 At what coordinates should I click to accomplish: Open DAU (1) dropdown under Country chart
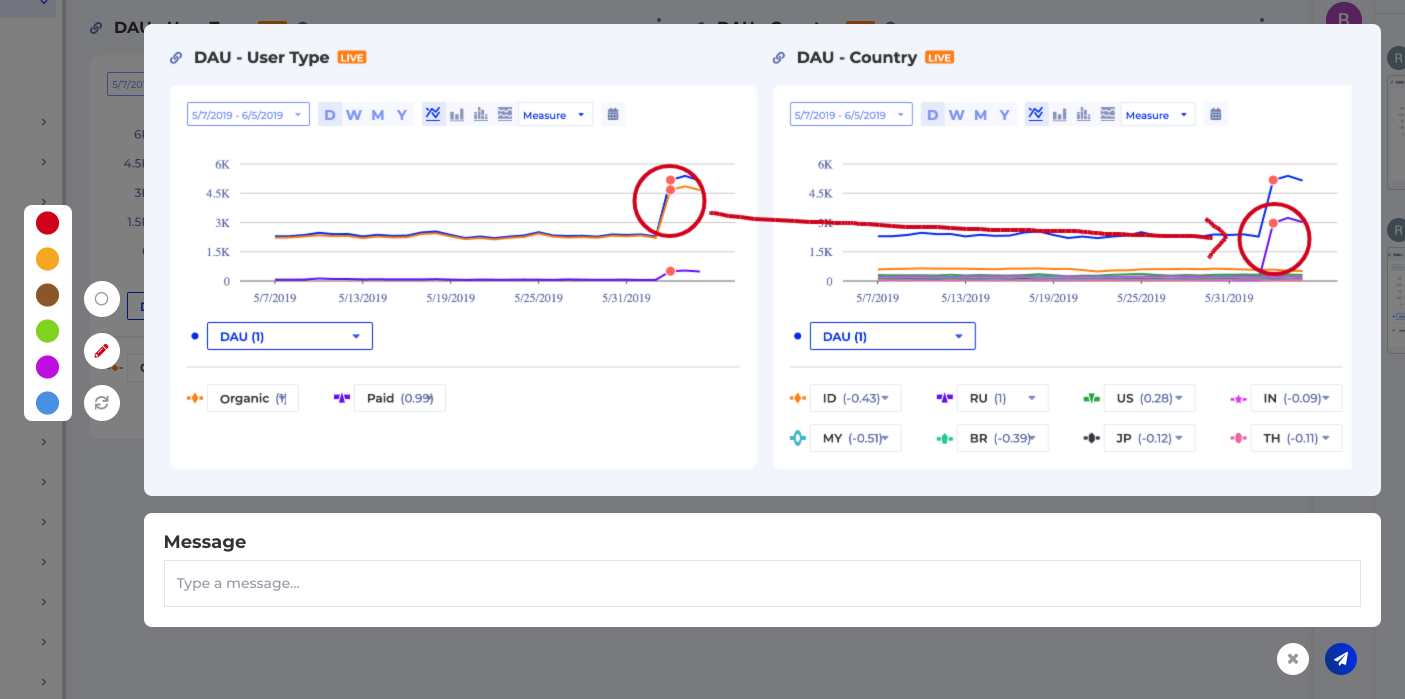click(893, 336)
